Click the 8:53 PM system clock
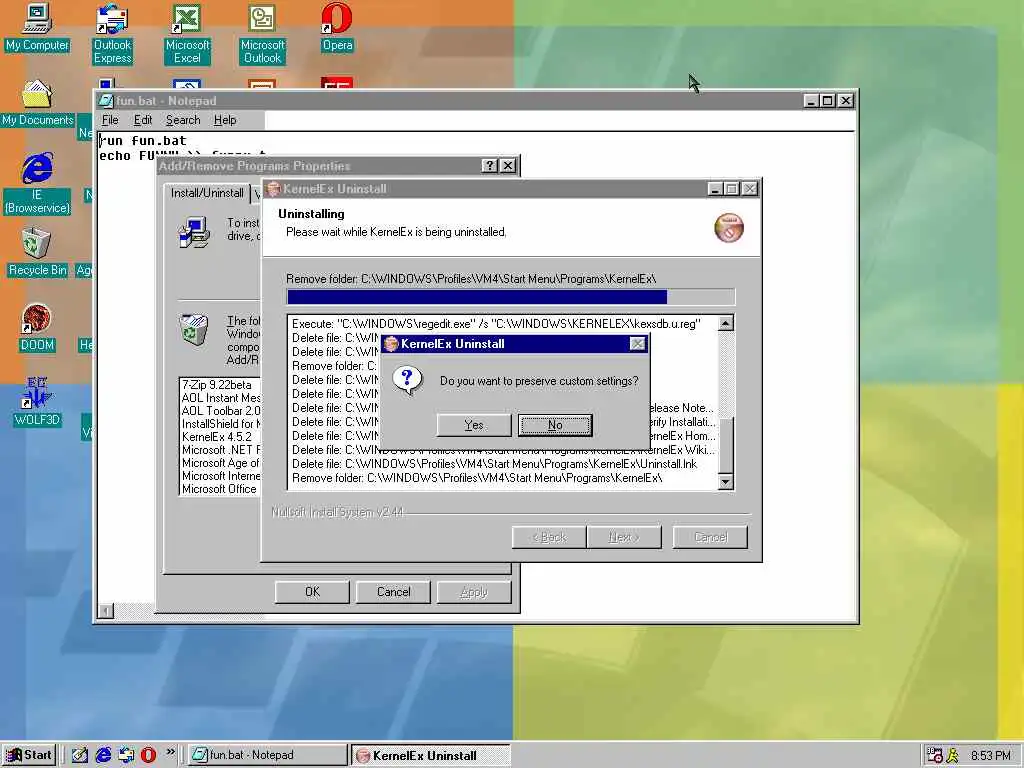 click(x=990, y=756)
